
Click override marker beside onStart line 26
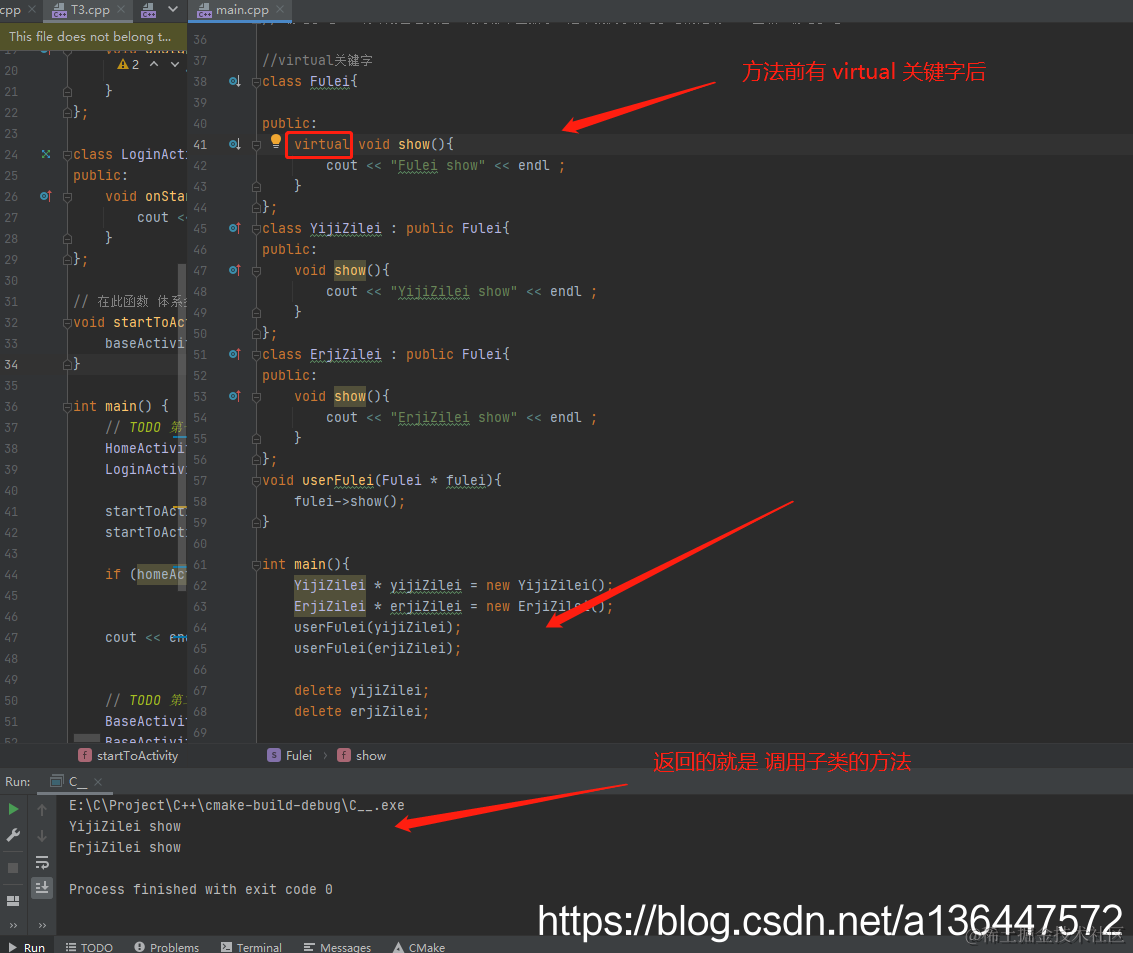point(46,196)
